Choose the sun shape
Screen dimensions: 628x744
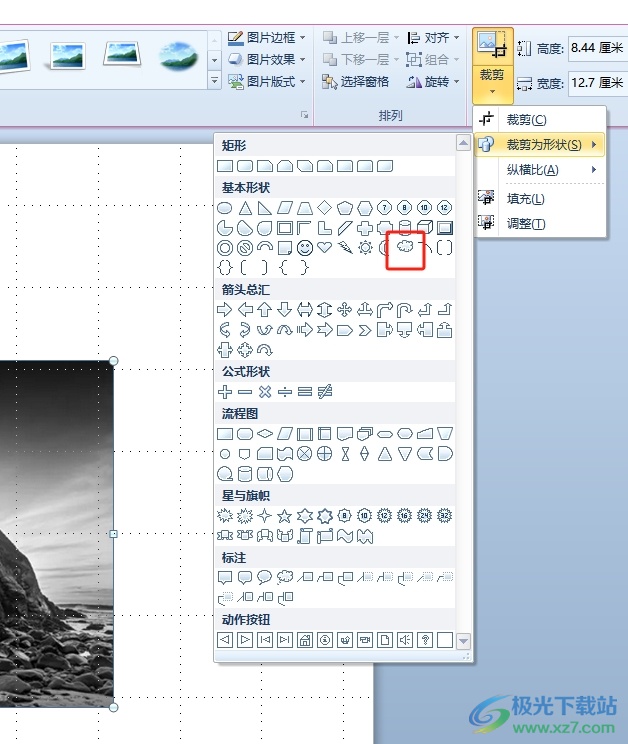(x=365, y=247)
